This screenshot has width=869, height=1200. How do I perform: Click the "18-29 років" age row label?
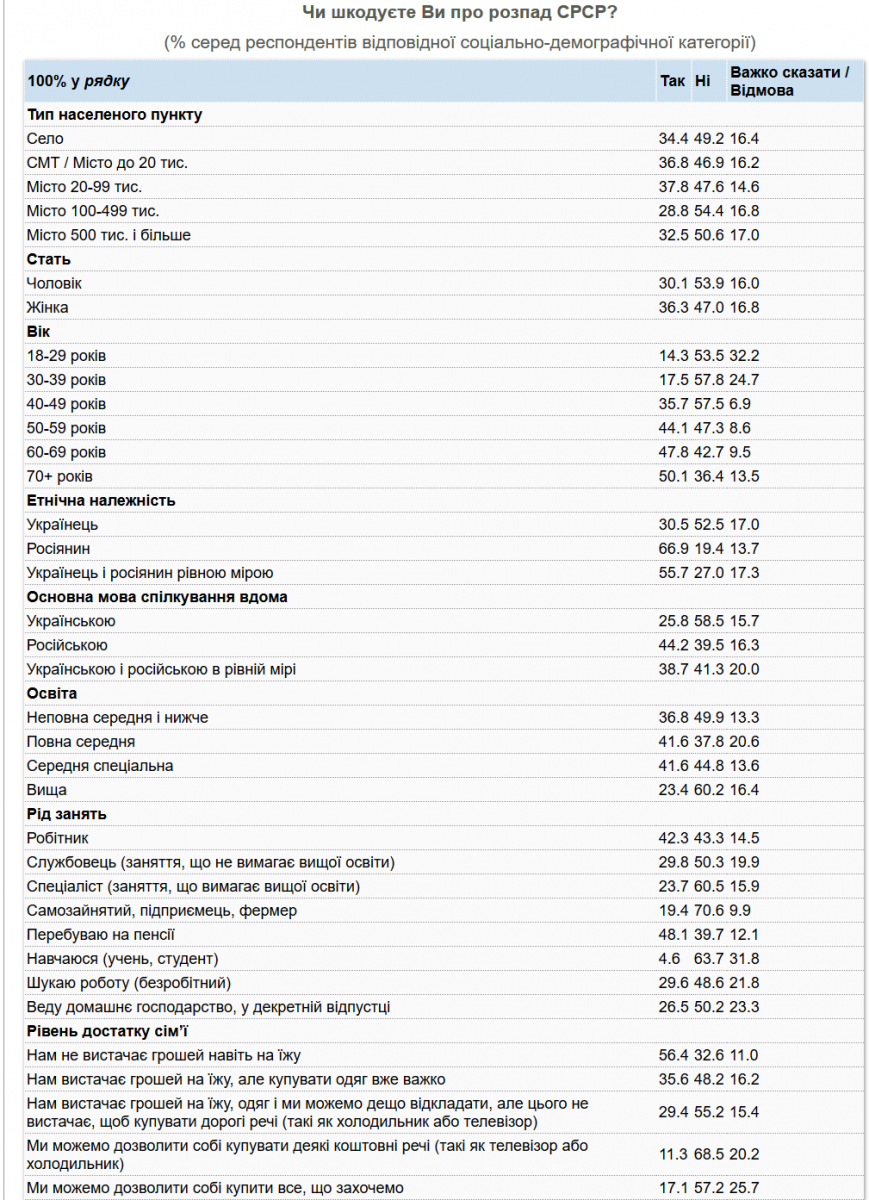pyautogui.click(x=67, y=356)
